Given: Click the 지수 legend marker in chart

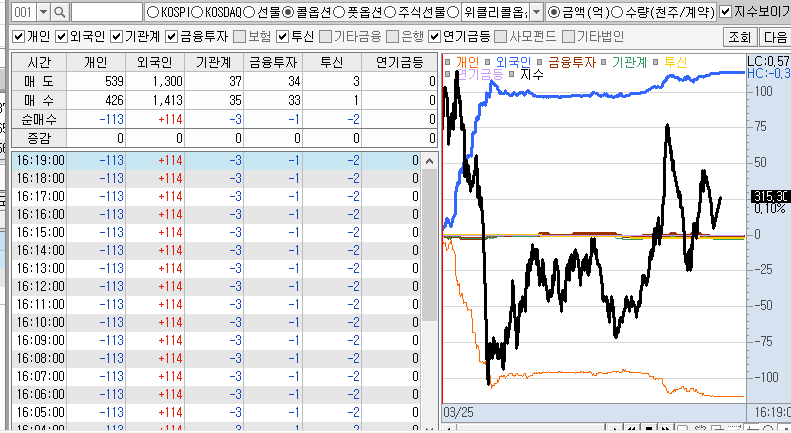Looking at the screenshot, I should pyautogui.click(x=513, y=74).
